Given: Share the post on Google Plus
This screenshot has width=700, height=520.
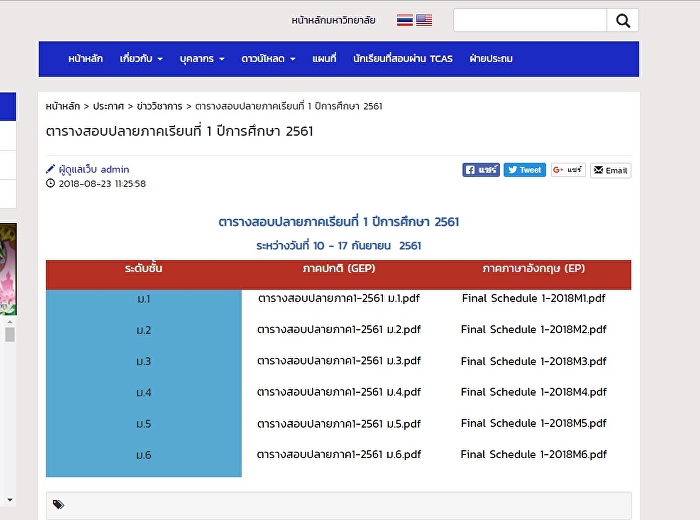Looking at the screenshot, I should click(568, 170).
